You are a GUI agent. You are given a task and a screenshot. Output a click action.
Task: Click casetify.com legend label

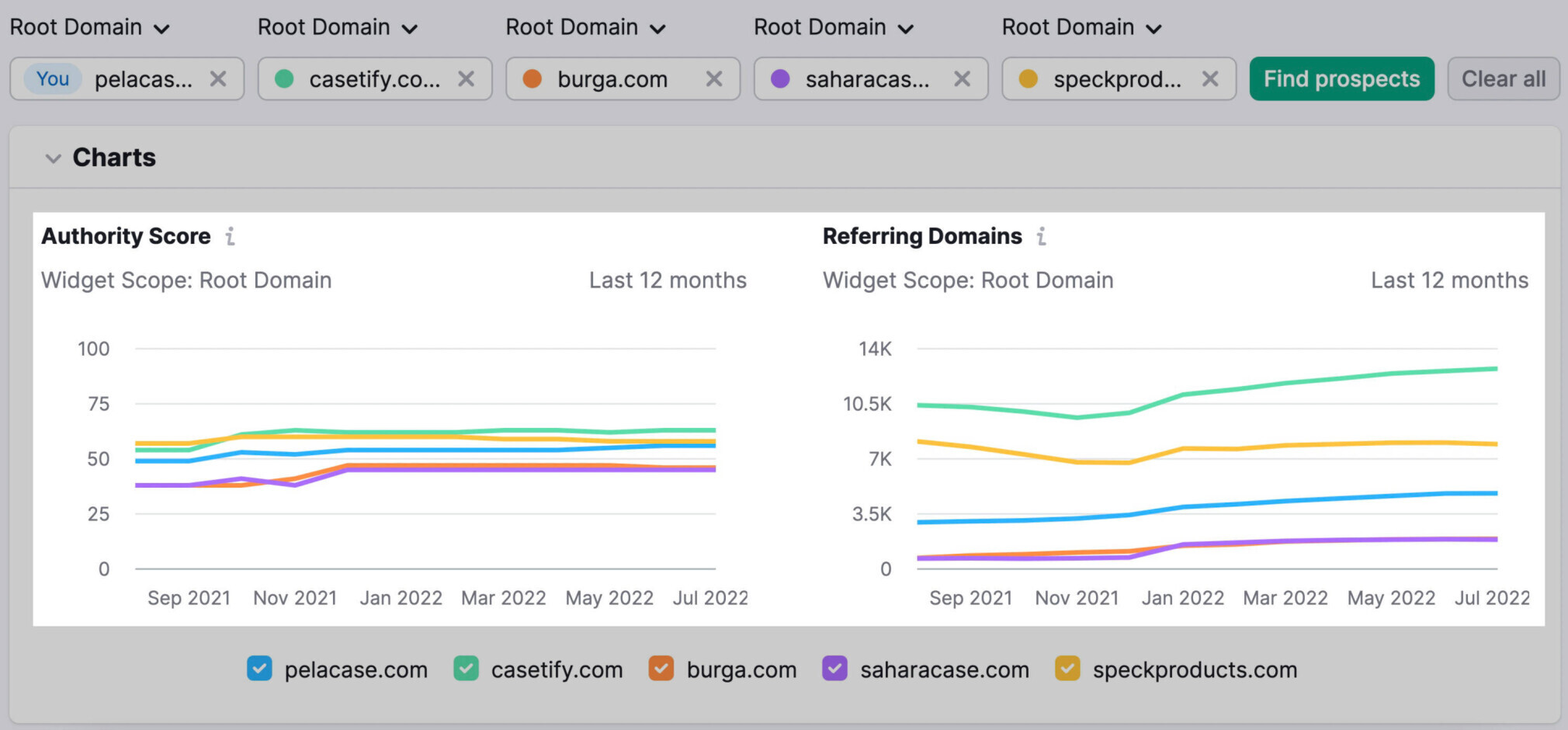pos(557,669)
